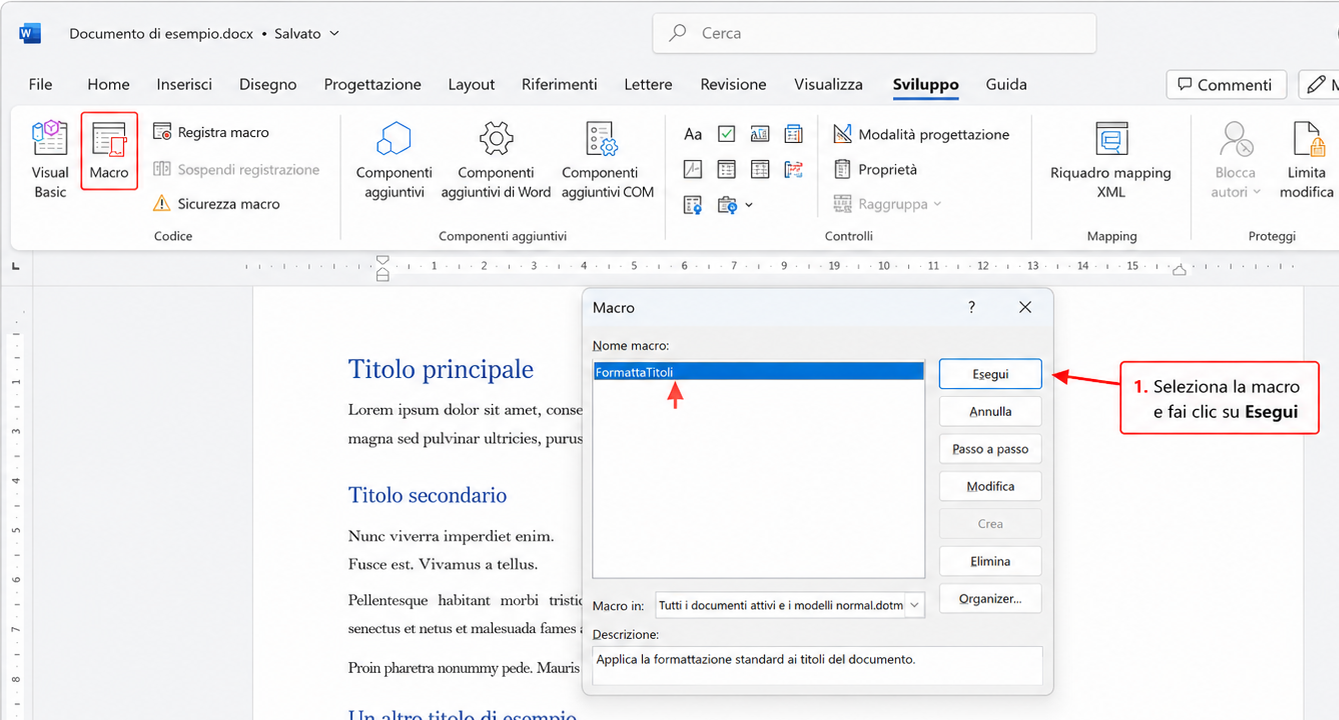Switch to the Inserisci tab

click(184, 84)
